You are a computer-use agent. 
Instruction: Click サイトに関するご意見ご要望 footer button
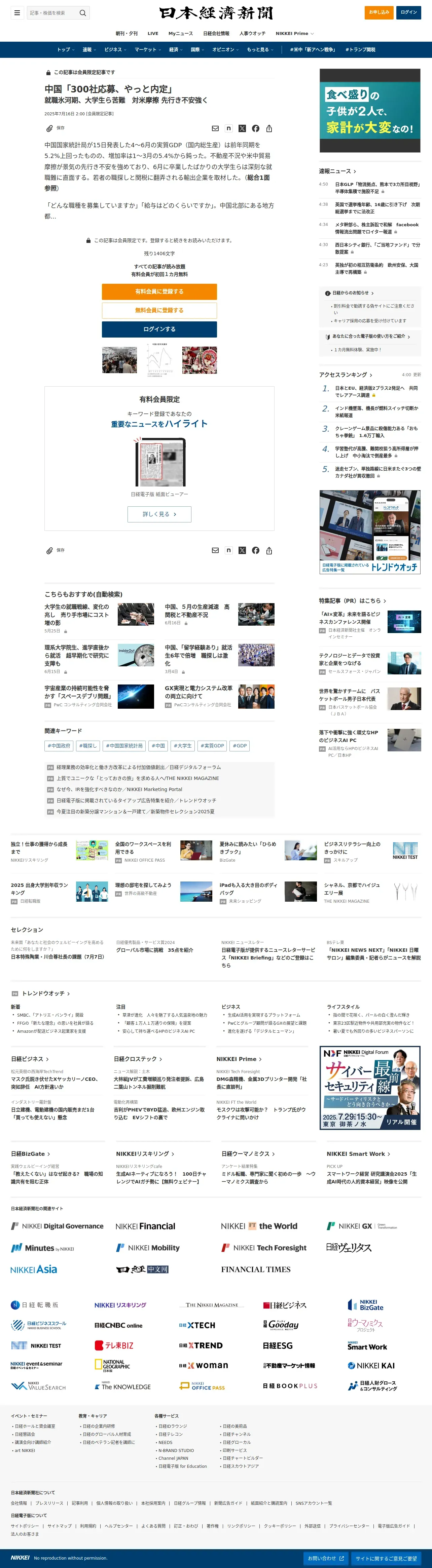(386, 1558)
